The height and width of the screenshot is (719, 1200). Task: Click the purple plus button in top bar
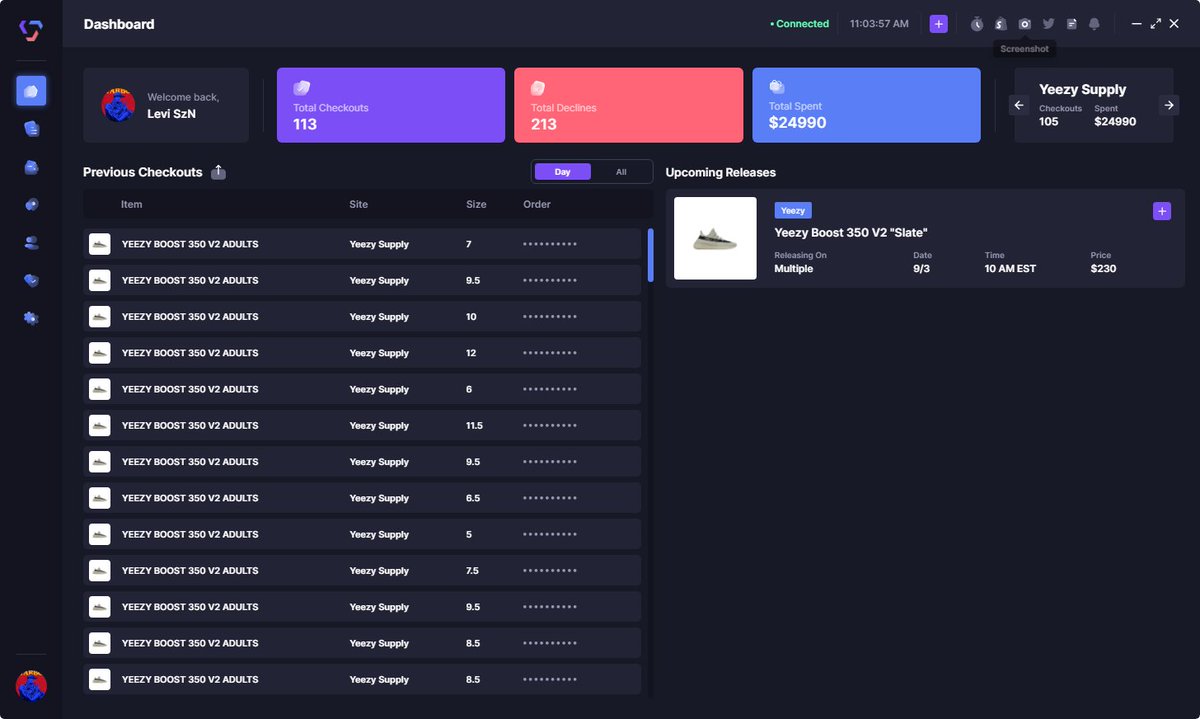(938, 24)
